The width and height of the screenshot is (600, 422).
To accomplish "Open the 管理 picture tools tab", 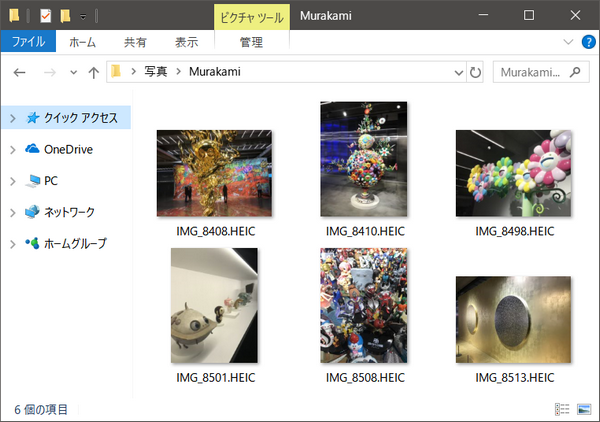I will click(251, 42).
